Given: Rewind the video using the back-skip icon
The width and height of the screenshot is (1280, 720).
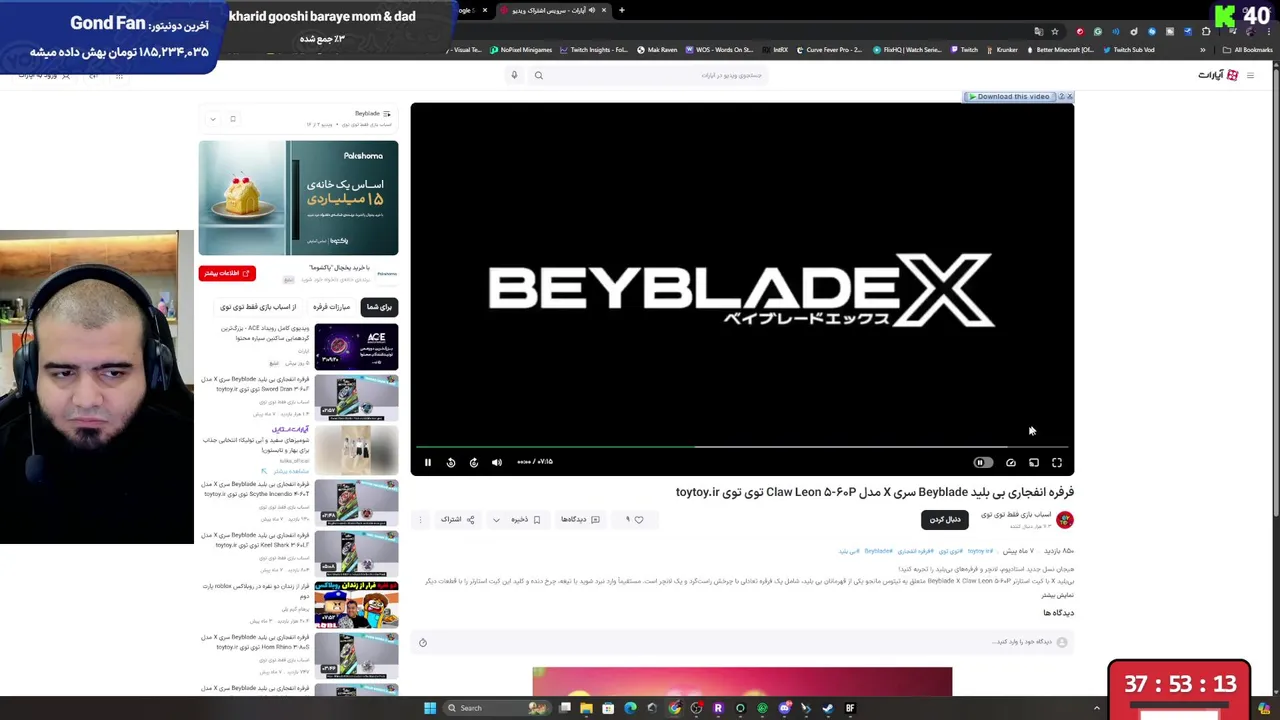Looking at the screenshot, I should point(451,462).
